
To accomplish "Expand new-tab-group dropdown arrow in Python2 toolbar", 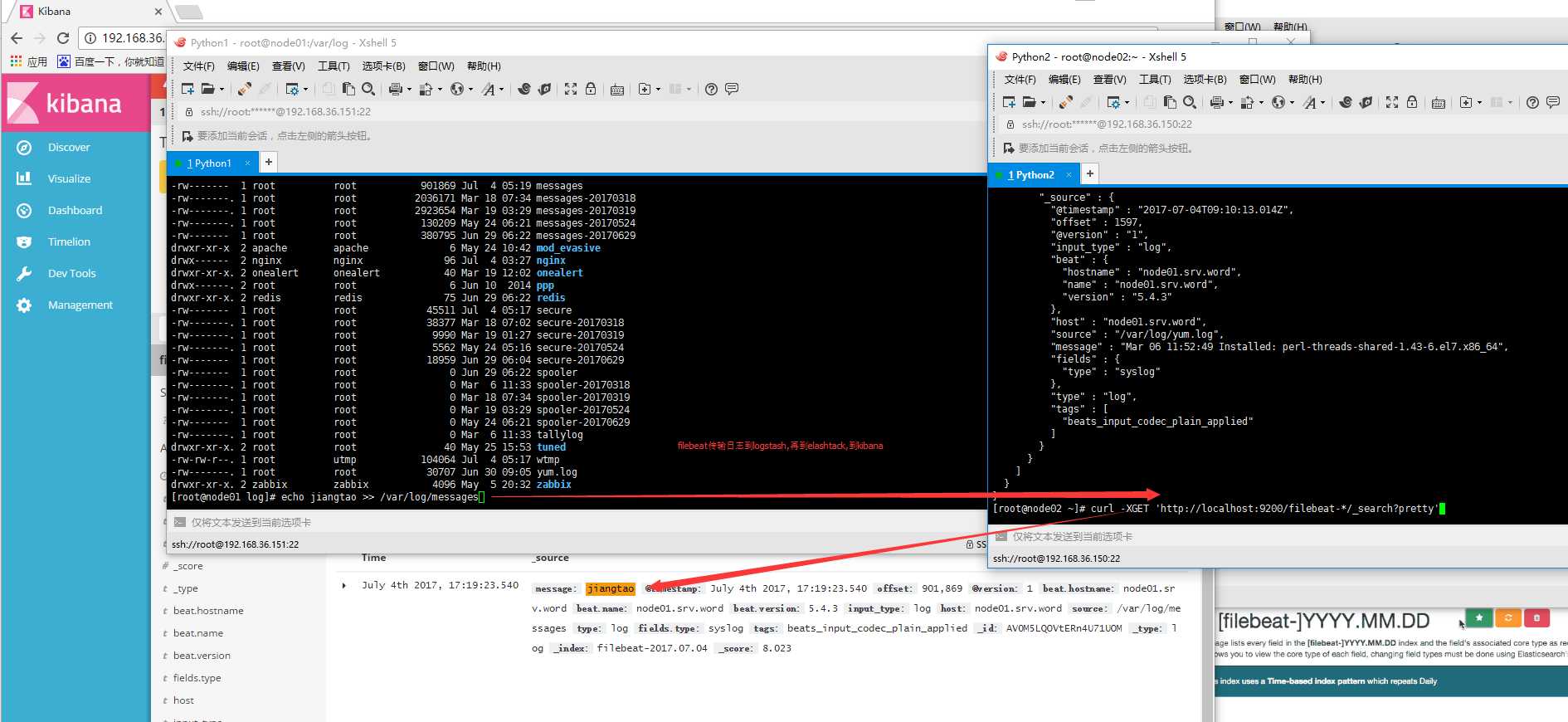I will click(x=1479, y=102).
